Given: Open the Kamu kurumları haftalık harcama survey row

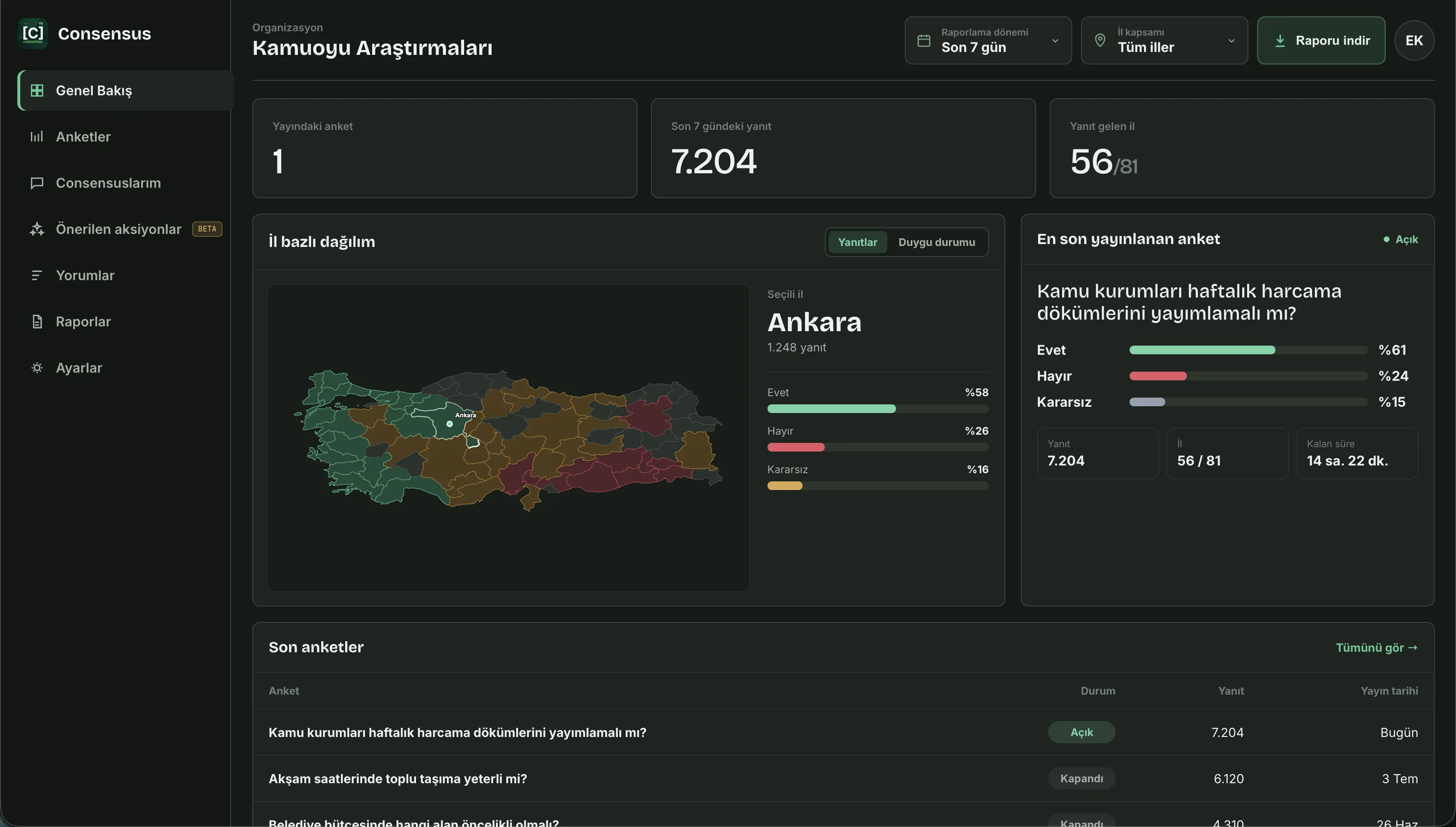Looking at the screenshot, I should click(x=843, y=732).
